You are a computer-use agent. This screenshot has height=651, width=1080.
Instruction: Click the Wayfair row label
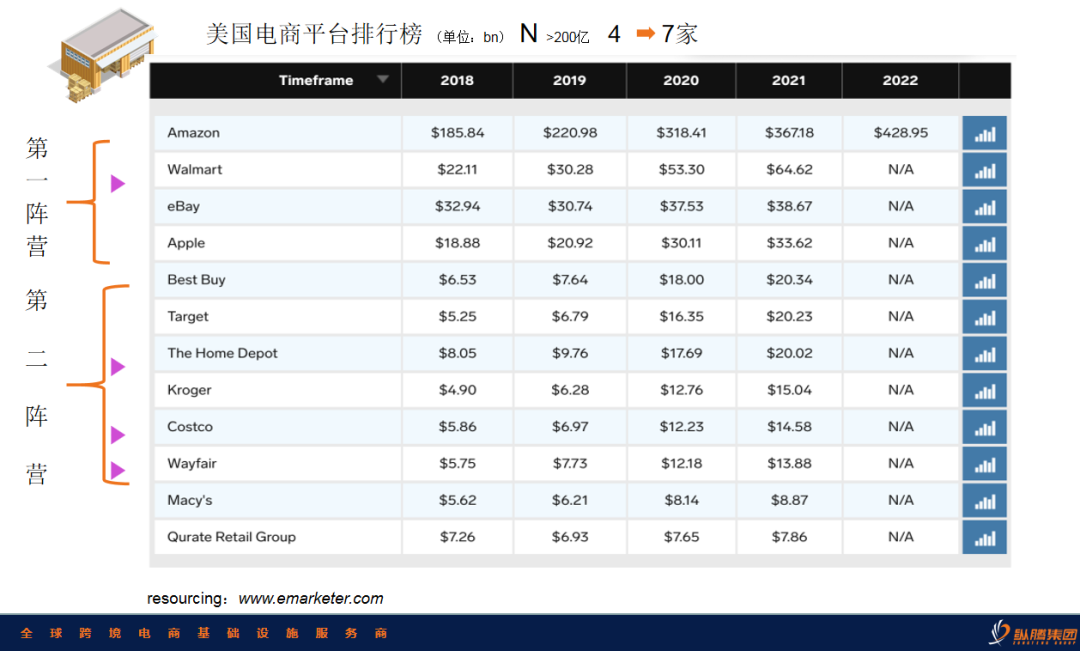click(192, 463)
